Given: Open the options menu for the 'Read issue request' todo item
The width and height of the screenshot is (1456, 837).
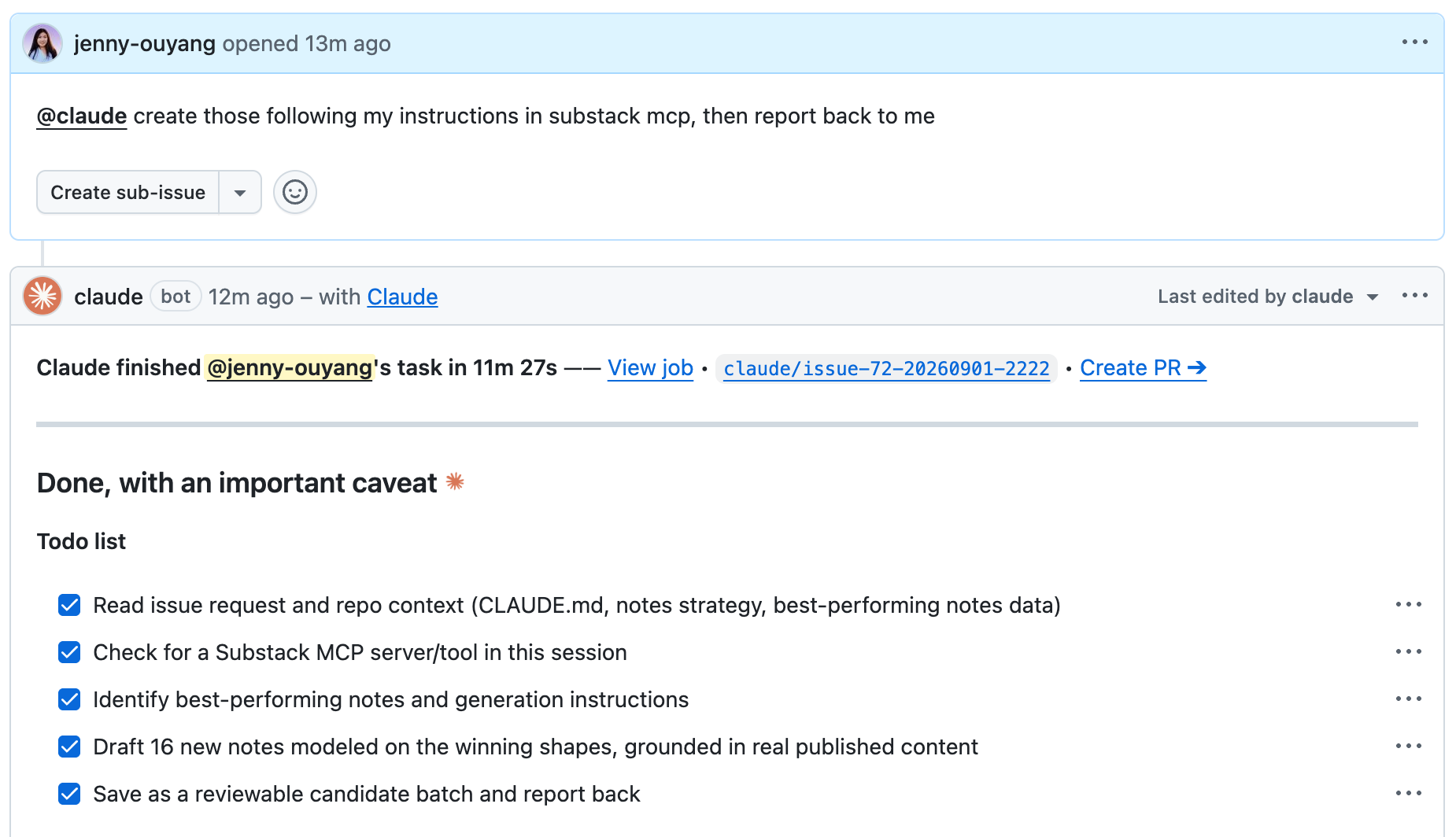Looking at the screenshot, I should pyautogui.click(x=1408, y=605).
